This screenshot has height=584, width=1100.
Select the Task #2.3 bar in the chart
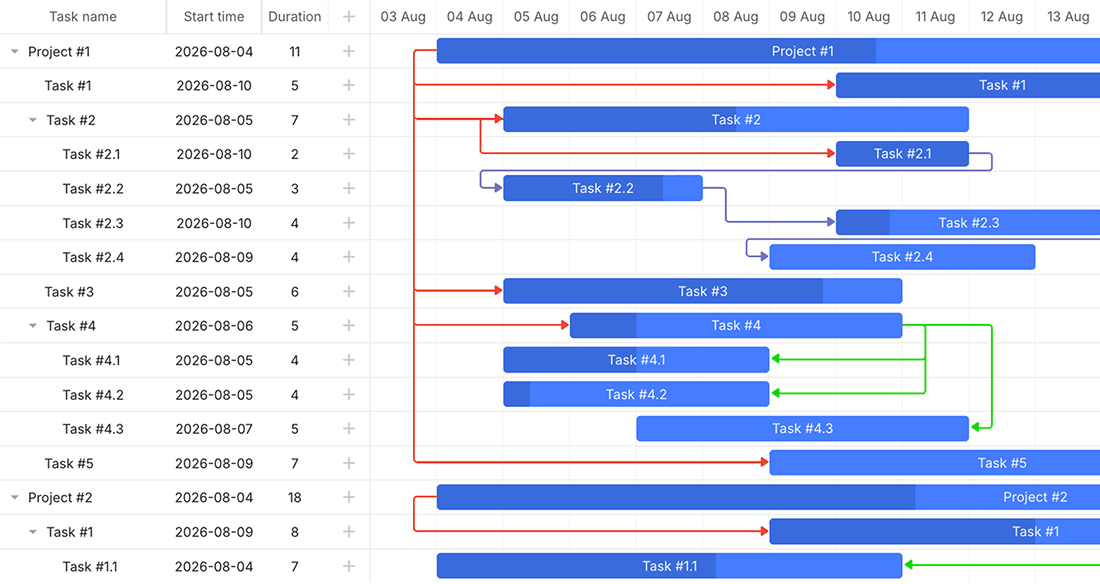coord(968,223)
